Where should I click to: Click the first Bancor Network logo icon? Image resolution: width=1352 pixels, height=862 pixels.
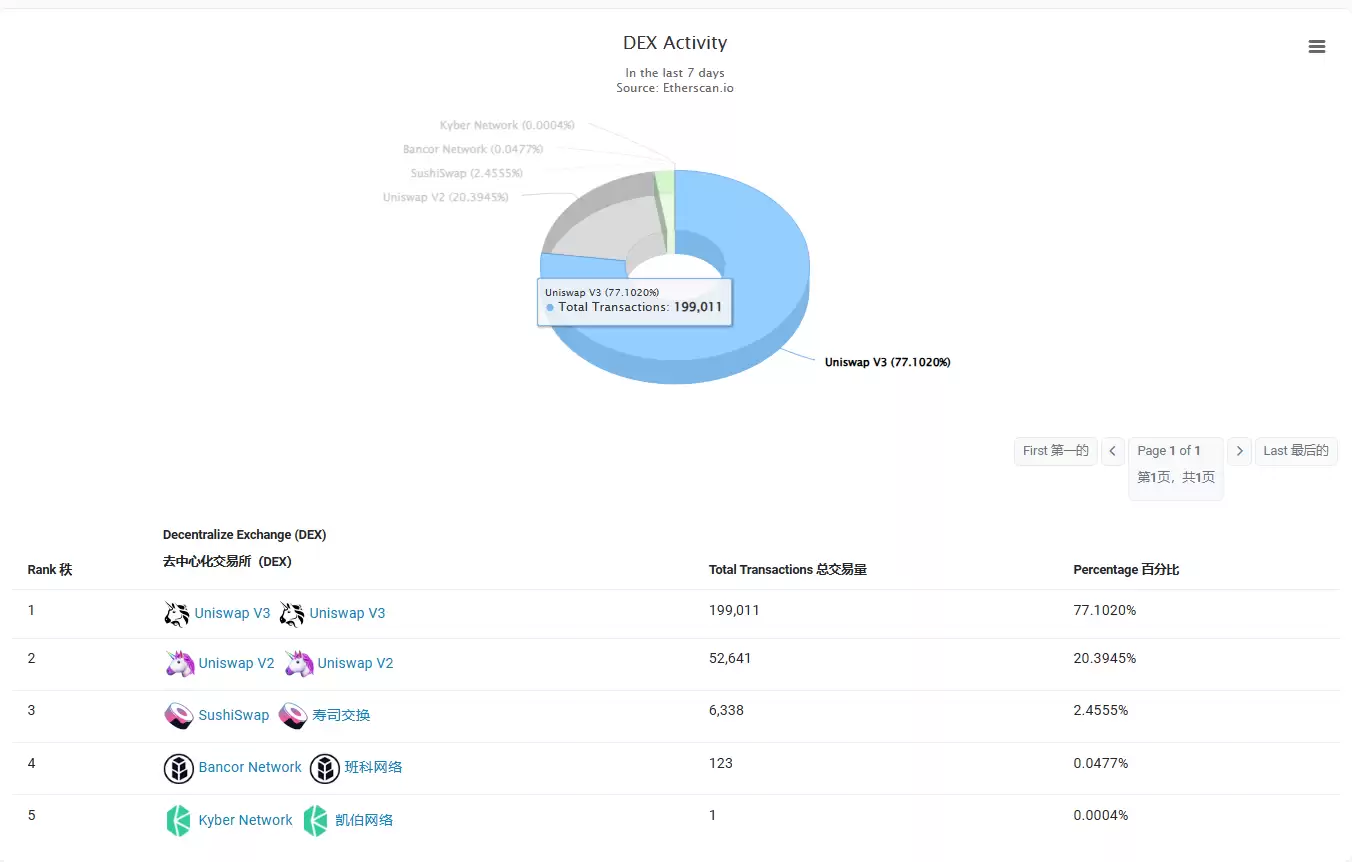pyautogui.click(x=179, y=768)
